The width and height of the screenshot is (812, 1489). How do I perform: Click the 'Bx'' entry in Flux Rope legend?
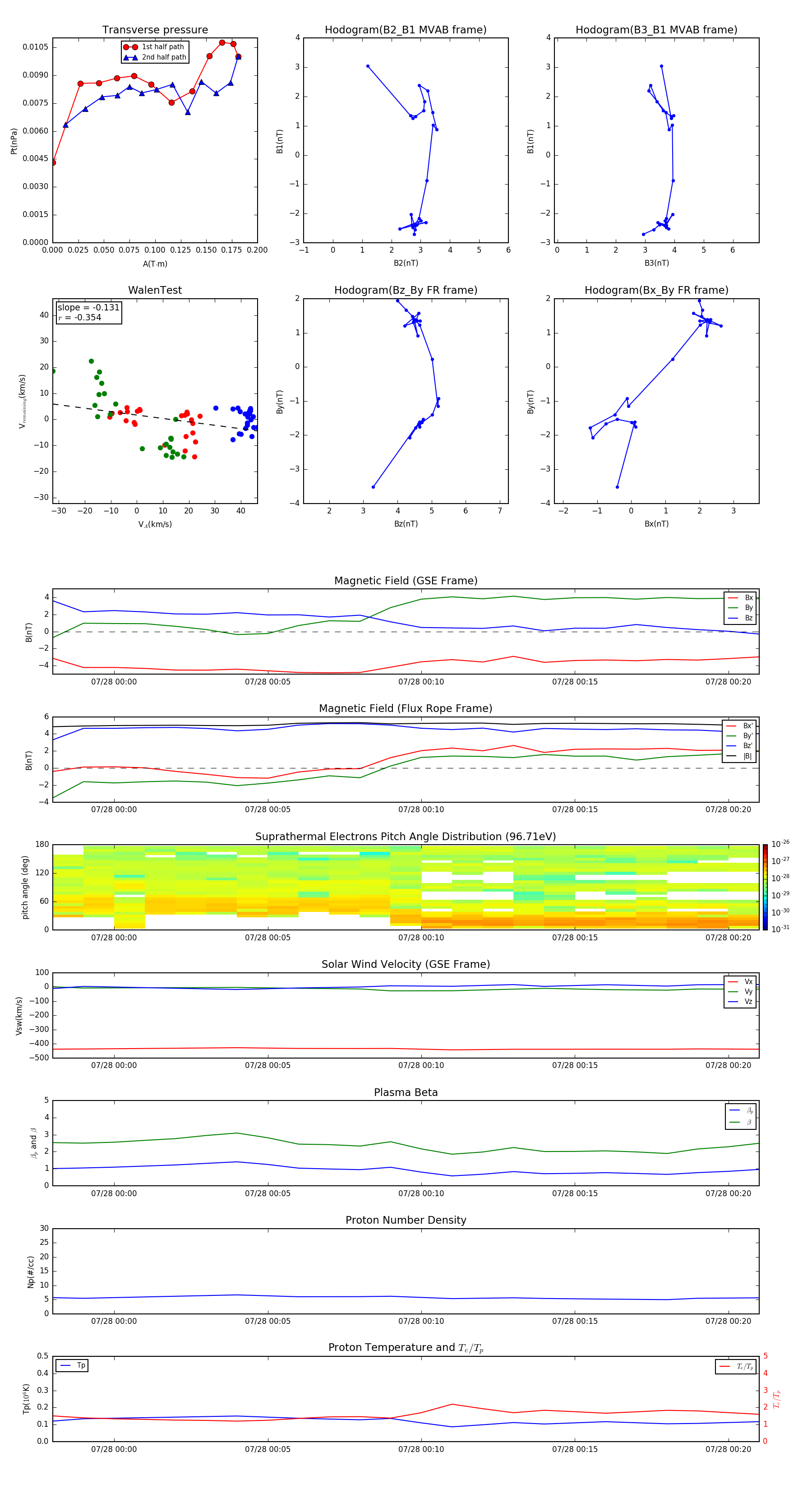[740, 726]
